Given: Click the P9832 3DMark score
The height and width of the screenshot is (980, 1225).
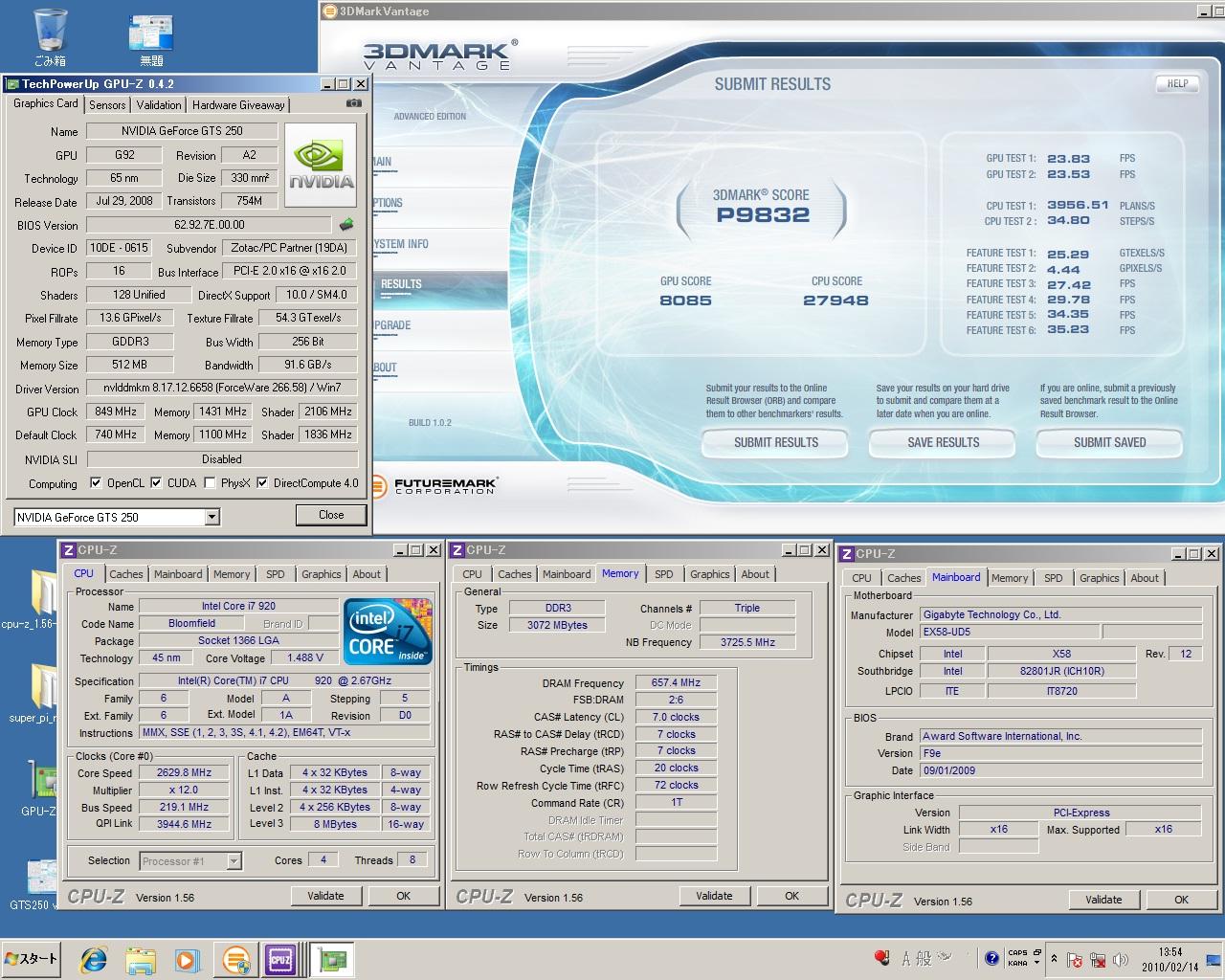Looking at the screenshot, I should click(x=763, y=215).
